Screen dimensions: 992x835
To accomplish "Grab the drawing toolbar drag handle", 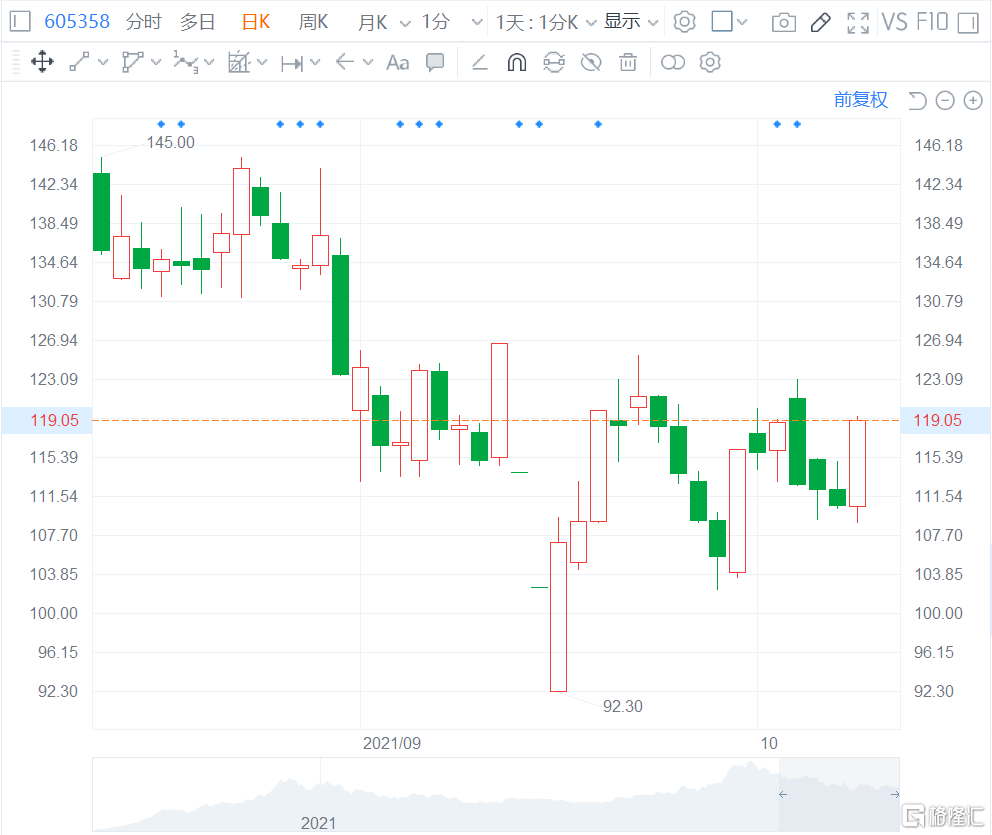I will [16, 62].
